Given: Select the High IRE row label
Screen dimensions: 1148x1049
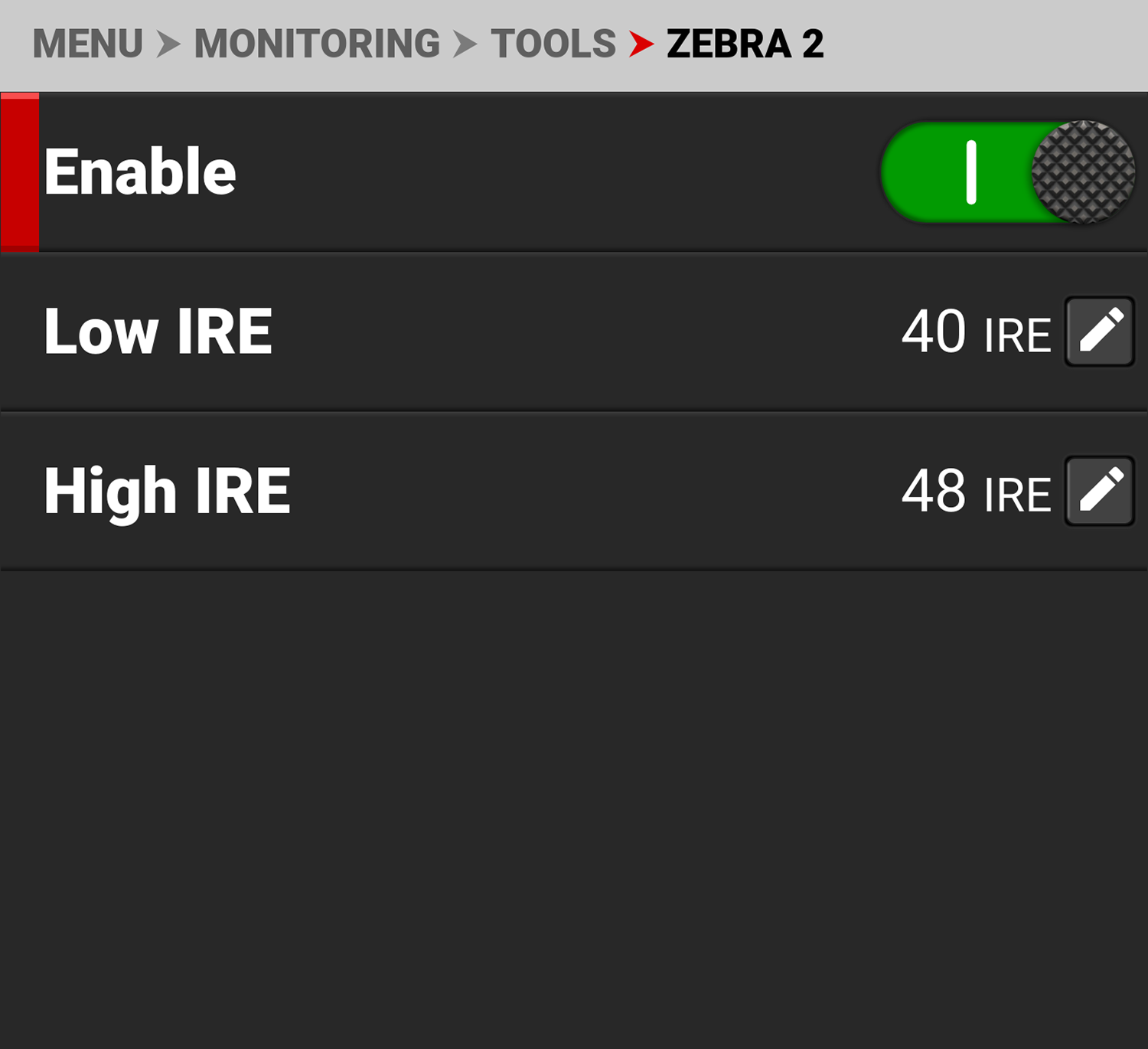Looking at the screenshot, I should (x=168, y=491).
